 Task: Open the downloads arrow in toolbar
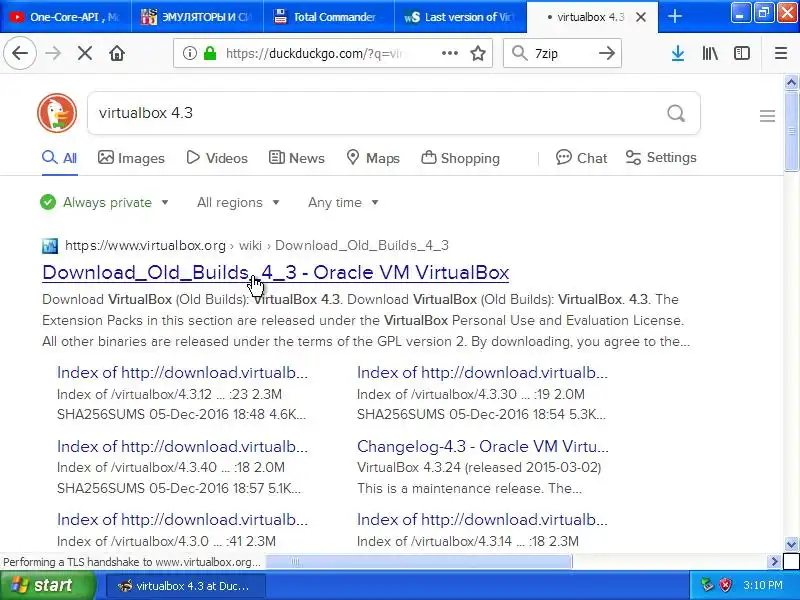pos(678,53)
